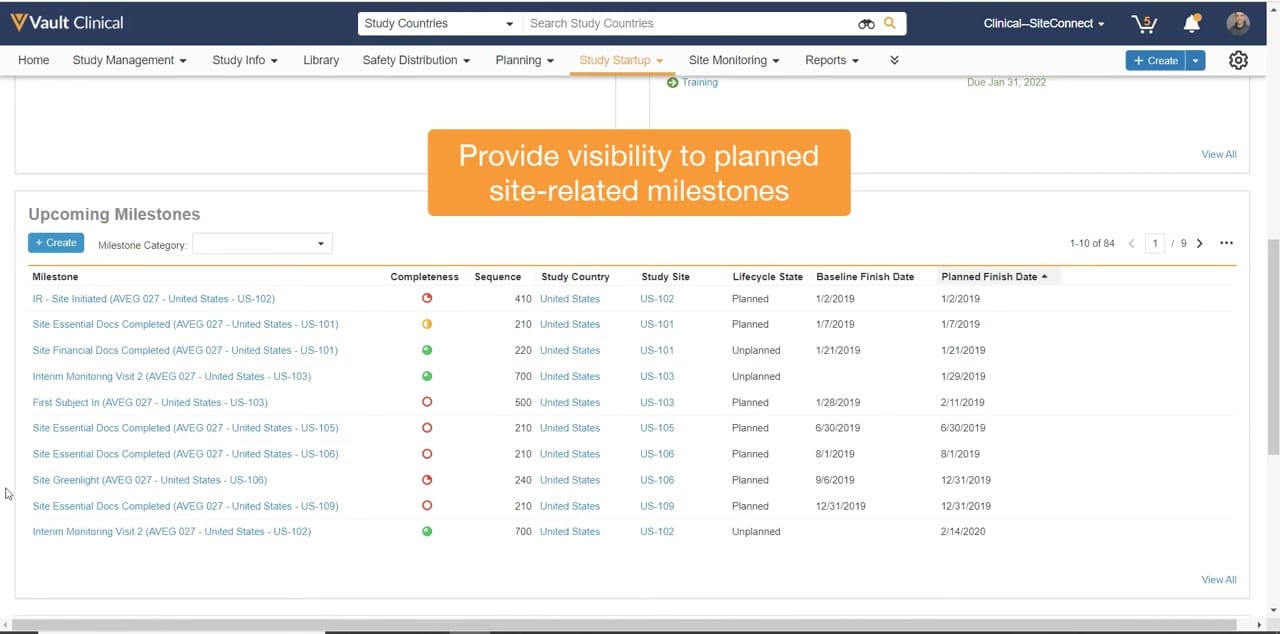1280x634 pixels.
Task: Sort by Baseline Finish Date column
Action: click(x=865, y=277)
